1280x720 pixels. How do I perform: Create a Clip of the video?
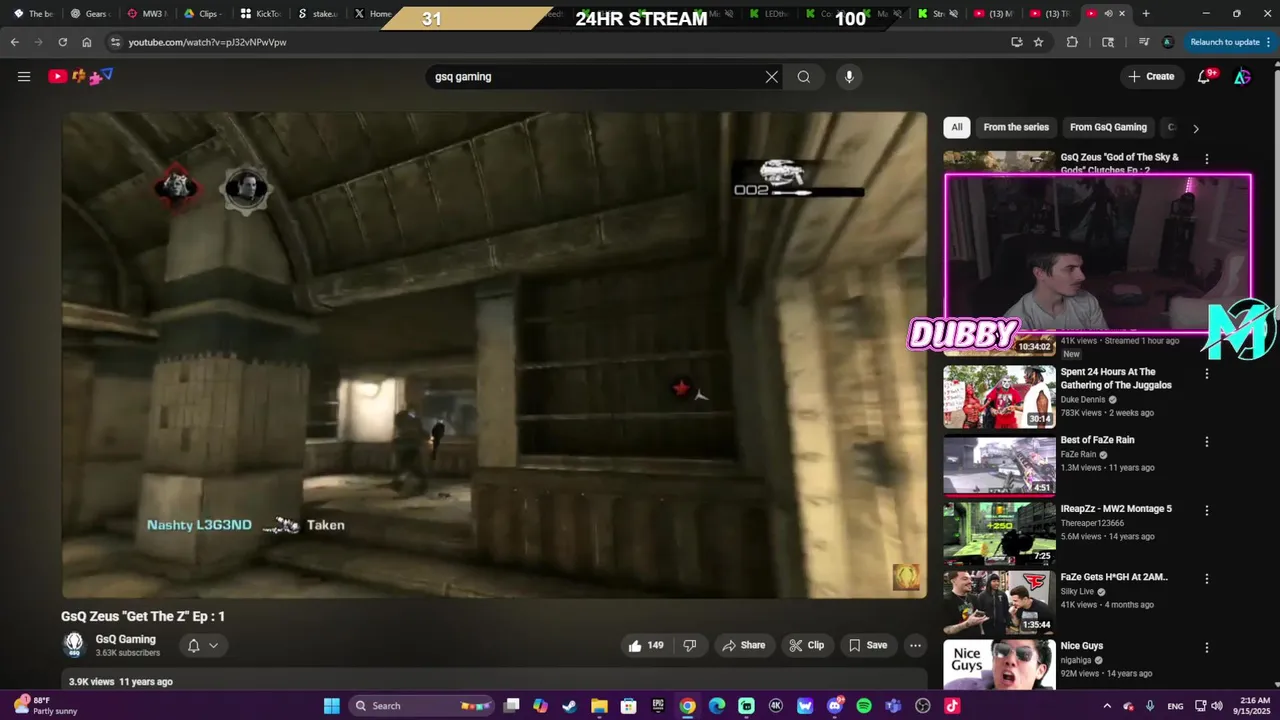806,645
